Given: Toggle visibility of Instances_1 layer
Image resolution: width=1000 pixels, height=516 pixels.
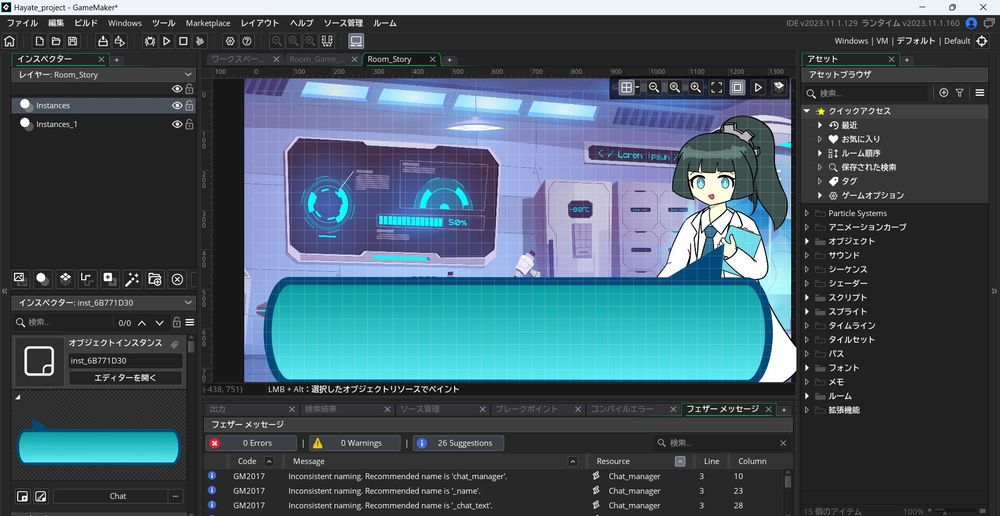Looking at the screenshot, I should point(177,124).
